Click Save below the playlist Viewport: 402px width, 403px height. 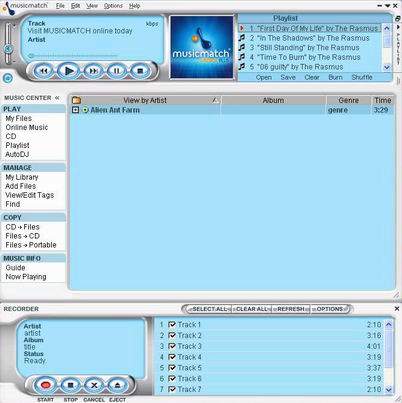pyautogui.click(x=288, y=77)
